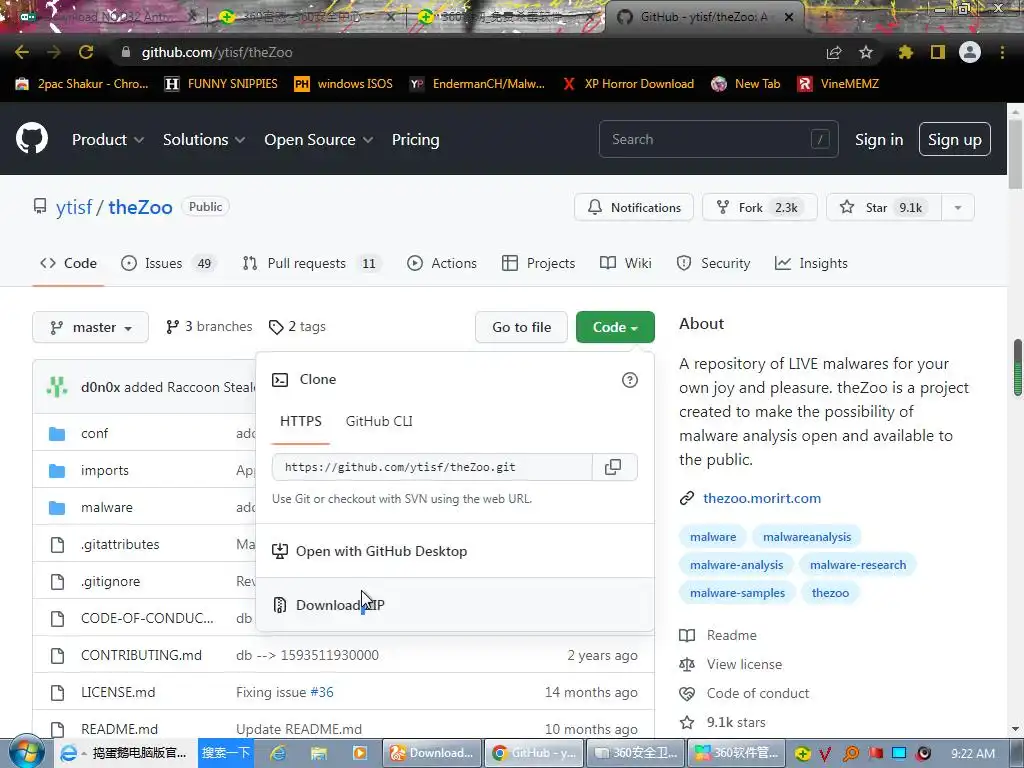The image size is (1024, 768).
Task: Open the Security tab
Action: (x=713, y=263)
